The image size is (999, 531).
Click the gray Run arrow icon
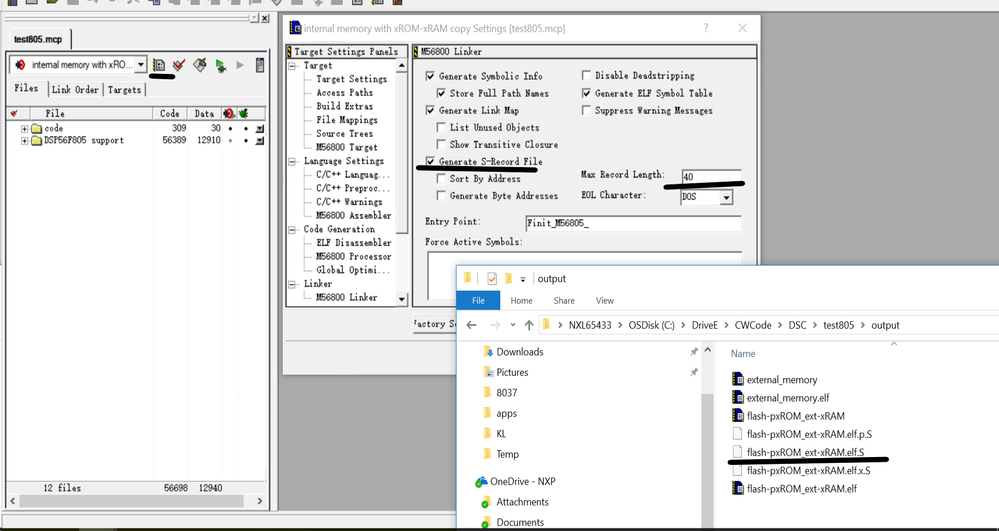coord(240,65)
